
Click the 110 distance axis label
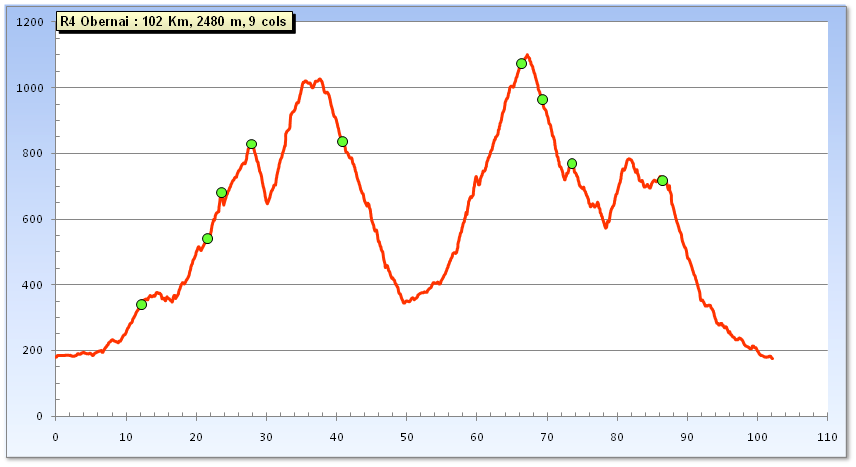coord(828,437)
